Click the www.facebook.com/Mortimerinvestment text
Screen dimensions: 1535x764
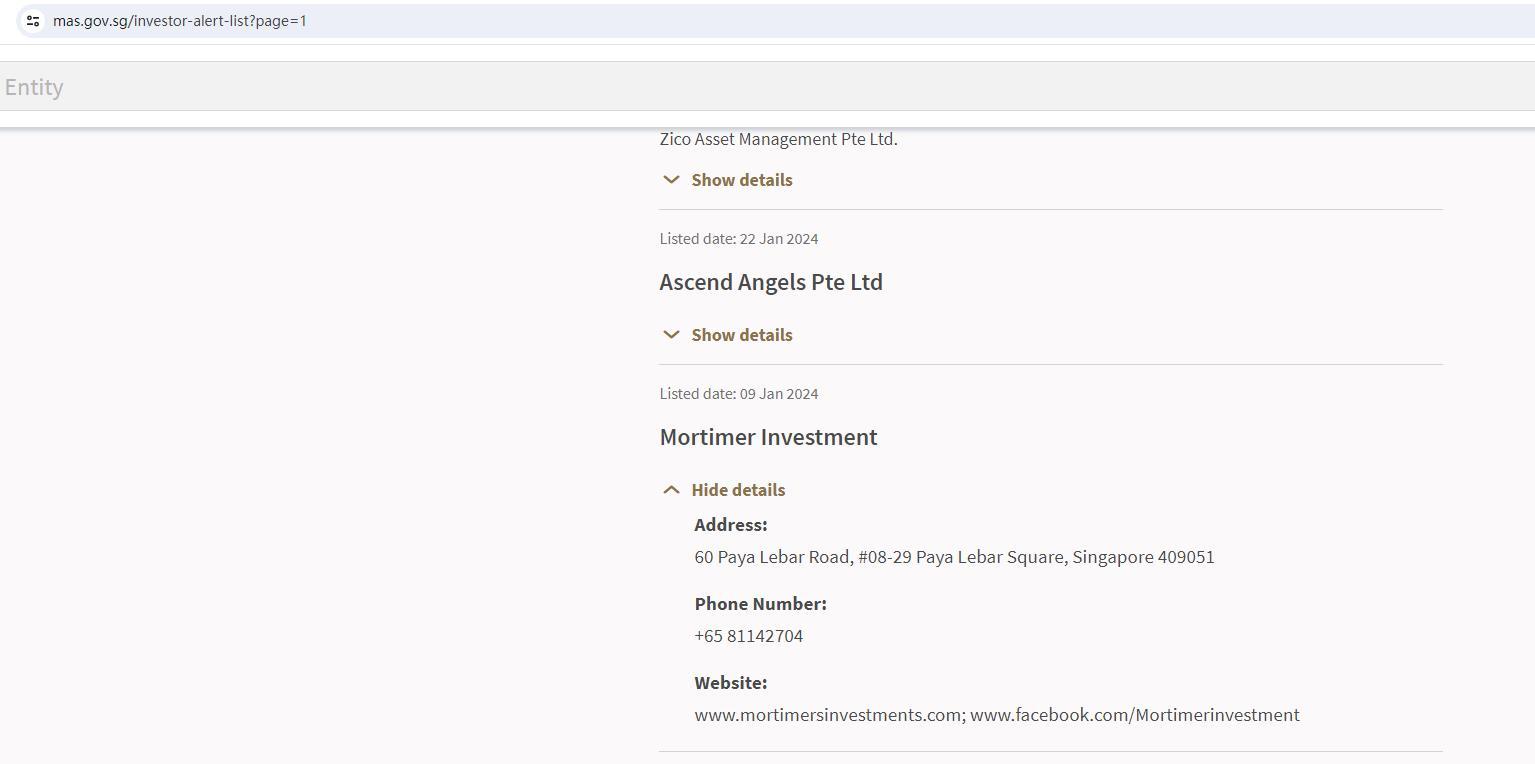pyautogui.click(x=1134, y=715)
